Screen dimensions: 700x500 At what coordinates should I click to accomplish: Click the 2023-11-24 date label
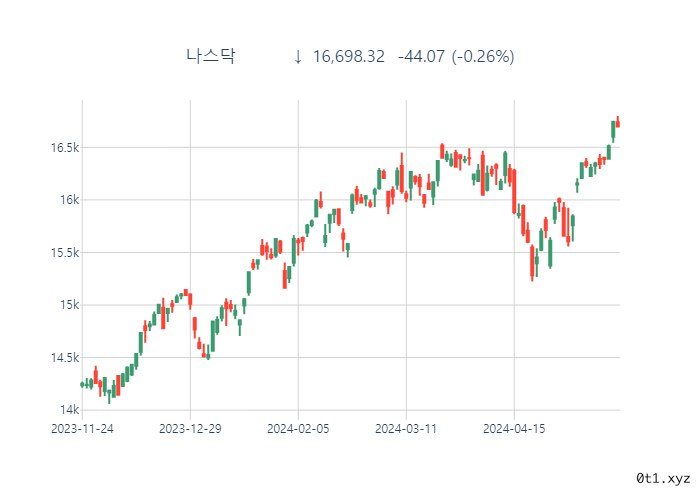click(x=82, y=429)
